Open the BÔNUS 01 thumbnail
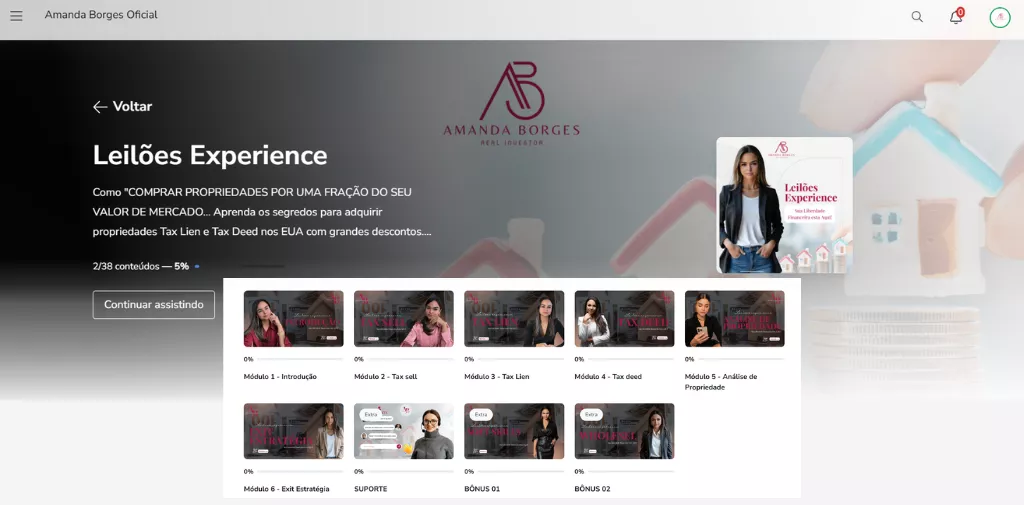This screenshot has height=505, width=1024. pyautogui.click(x=514, y=431)
